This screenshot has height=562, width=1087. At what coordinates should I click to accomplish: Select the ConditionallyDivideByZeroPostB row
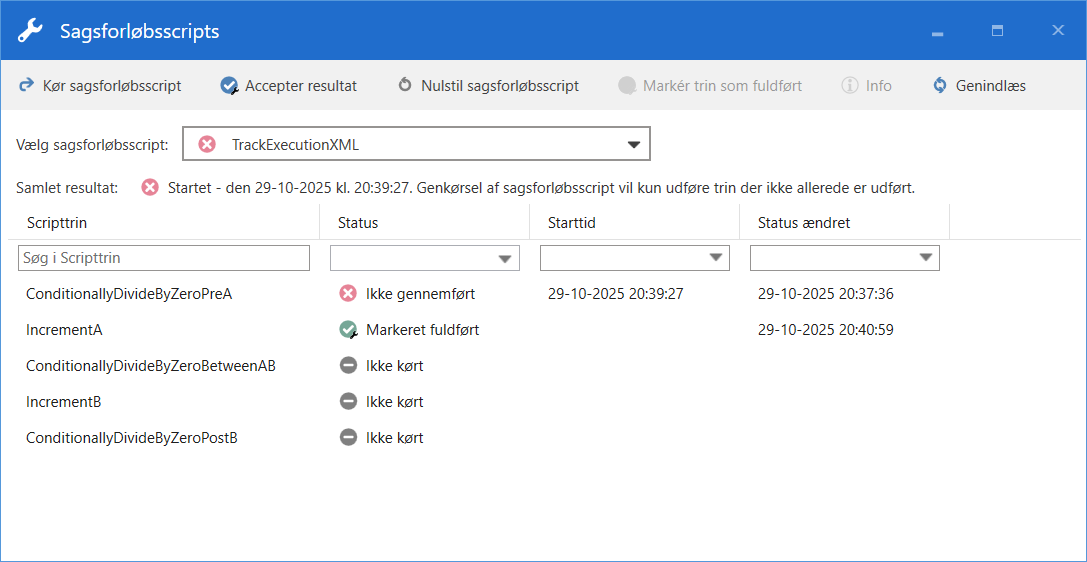(x=131, y=438)
